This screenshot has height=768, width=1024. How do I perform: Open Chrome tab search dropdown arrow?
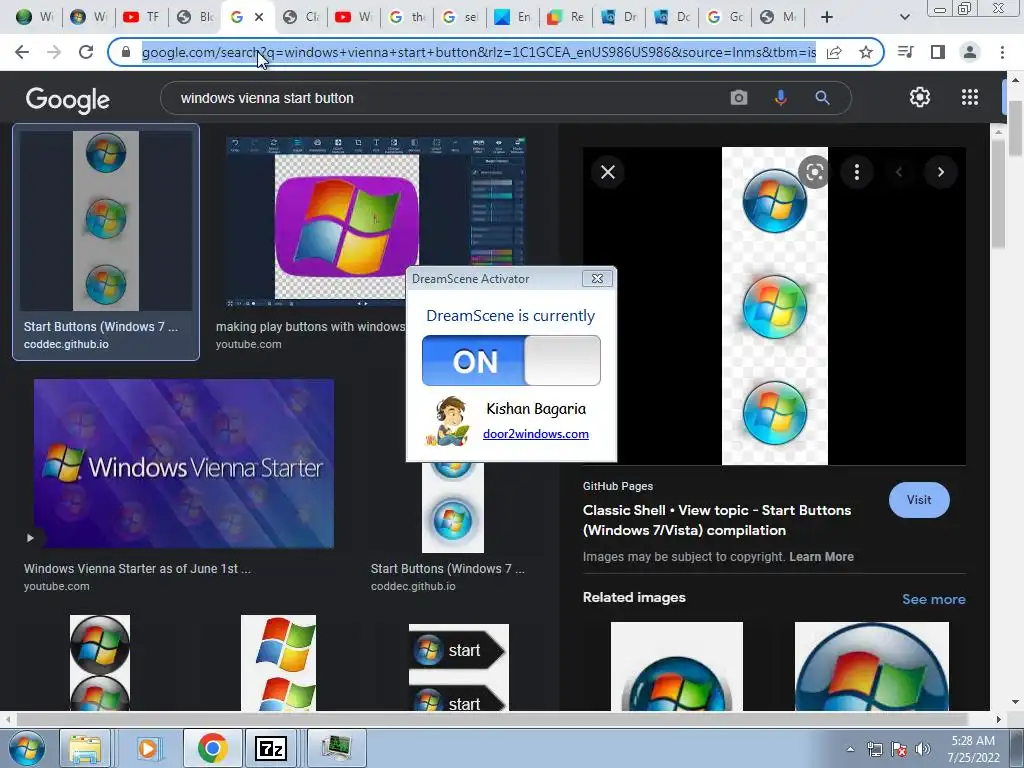coord(904,17)
